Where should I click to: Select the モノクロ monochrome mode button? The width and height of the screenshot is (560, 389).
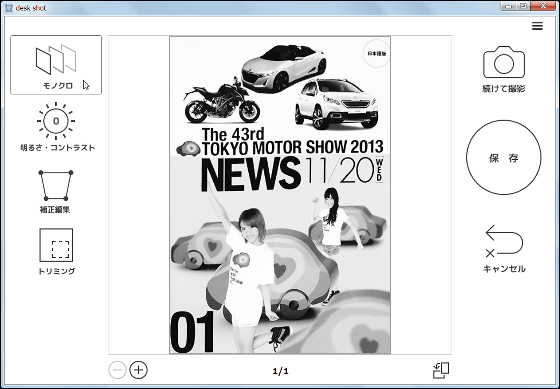tap(56, 65)
